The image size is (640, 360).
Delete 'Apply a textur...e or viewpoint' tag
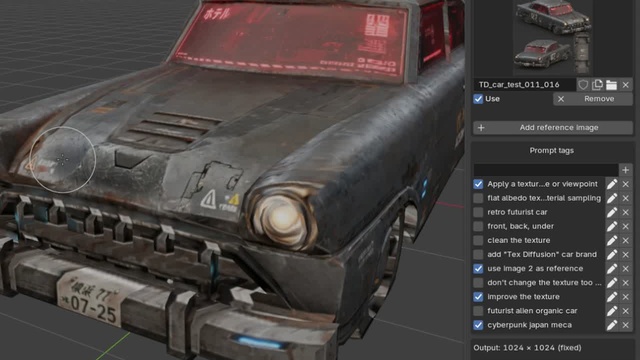point(625,184)
